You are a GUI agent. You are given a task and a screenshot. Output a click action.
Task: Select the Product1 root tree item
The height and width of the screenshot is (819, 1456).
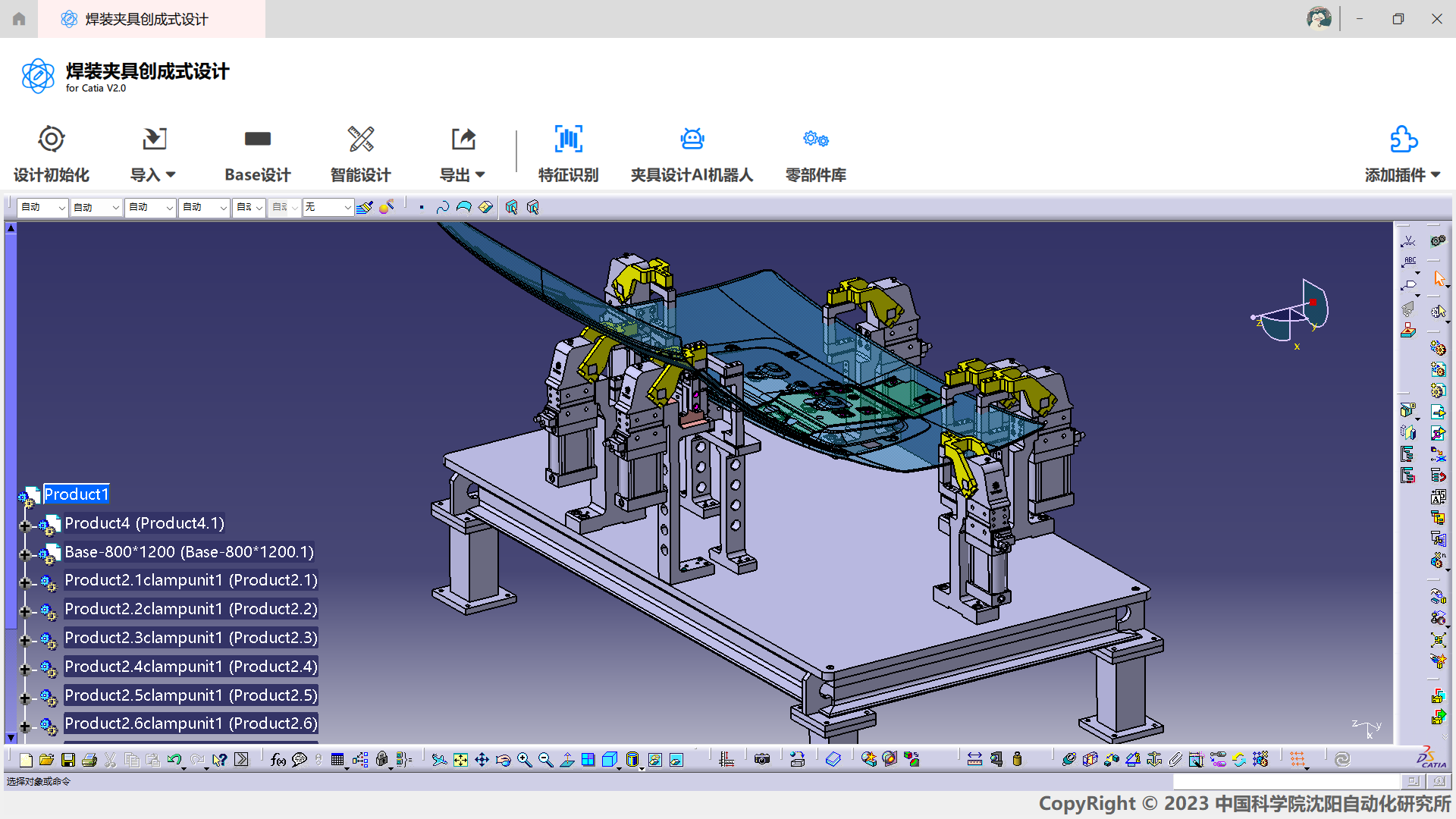[76, 494]
